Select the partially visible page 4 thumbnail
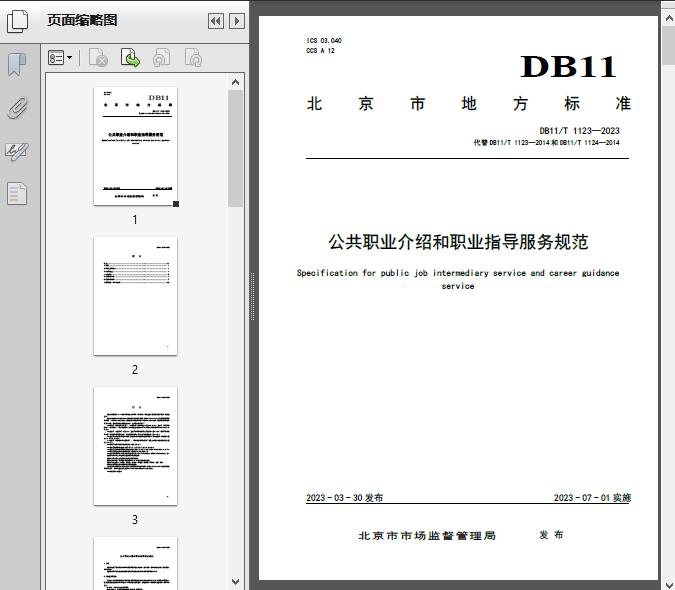675x590 pixels. (135, 563)
